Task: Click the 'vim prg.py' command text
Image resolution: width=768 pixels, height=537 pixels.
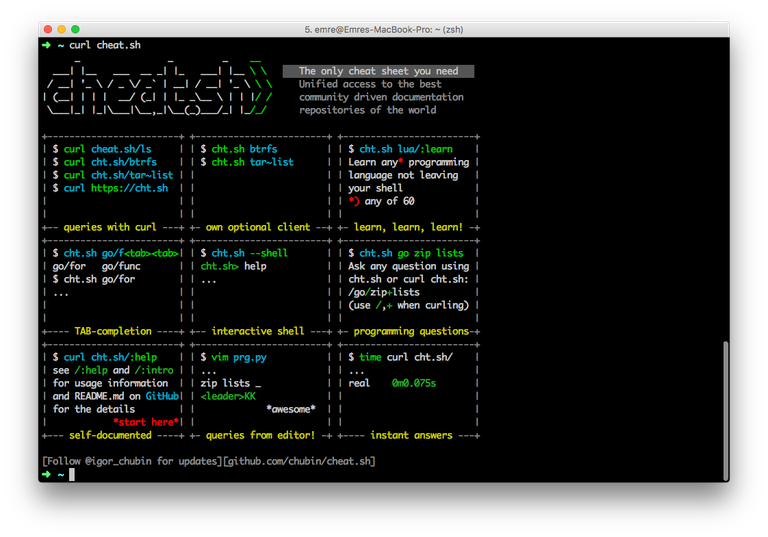Action: click(238, 357)
